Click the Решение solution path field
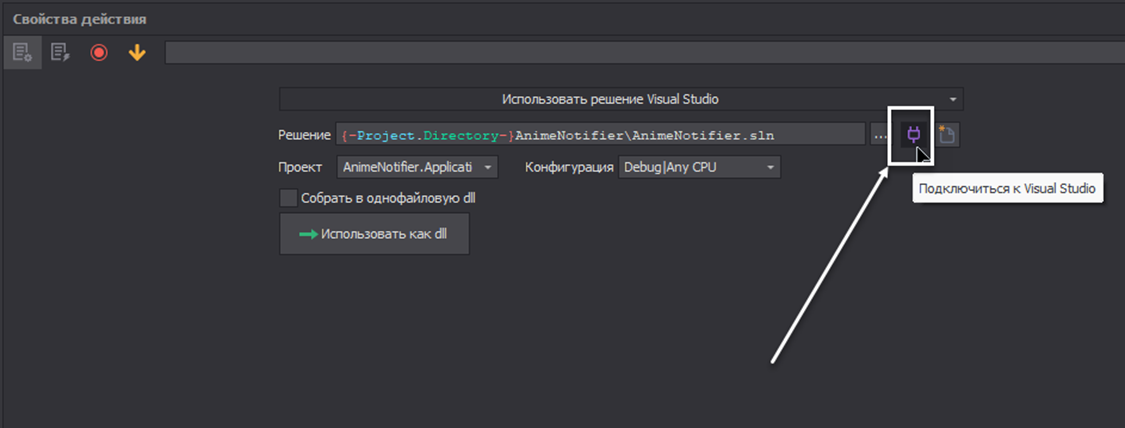 tap(600, 134)
